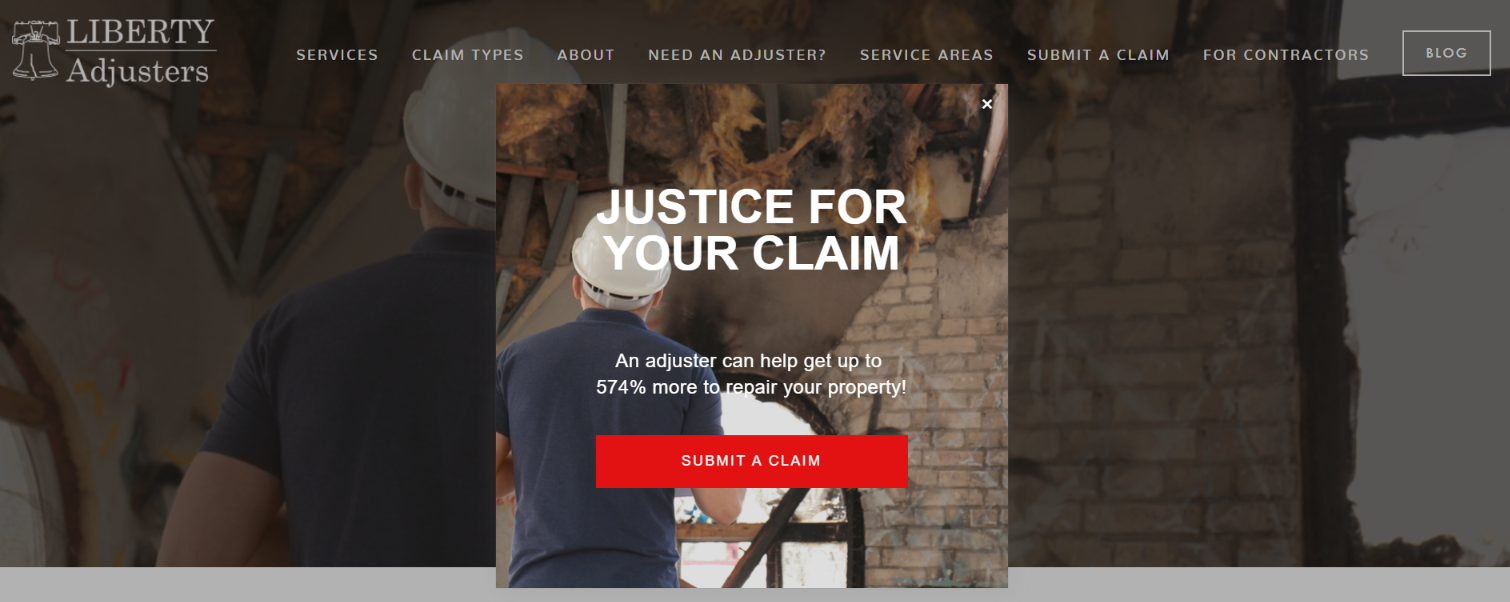
Task: Close the popup with the X icon
Action: [x=987, y=104]
